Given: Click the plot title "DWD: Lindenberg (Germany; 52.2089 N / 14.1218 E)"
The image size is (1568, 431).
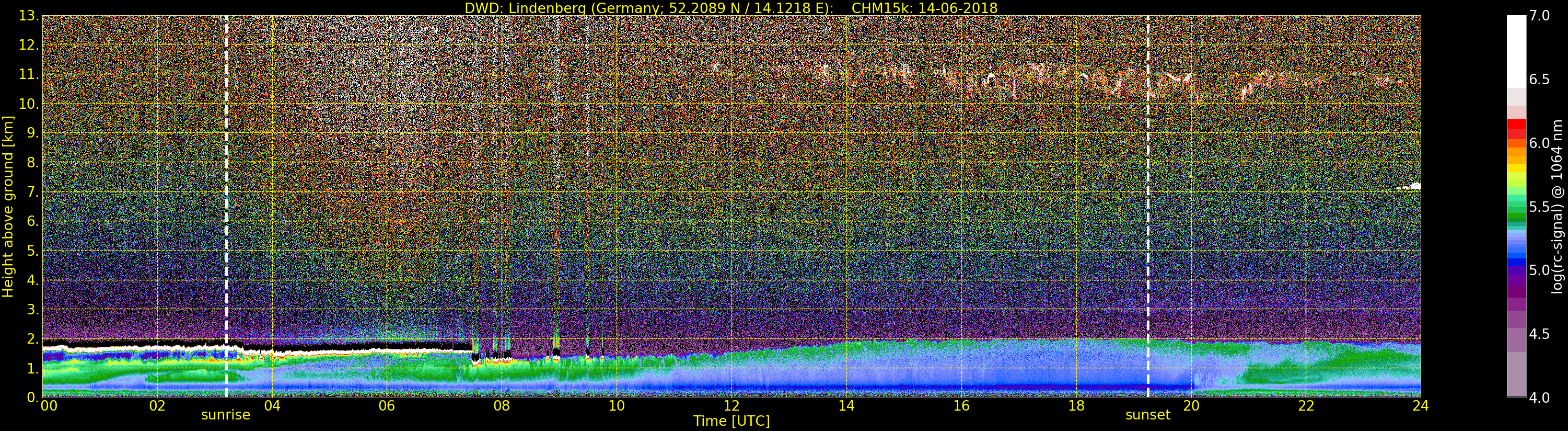Looking at the screenshot, I should point(649,8).
